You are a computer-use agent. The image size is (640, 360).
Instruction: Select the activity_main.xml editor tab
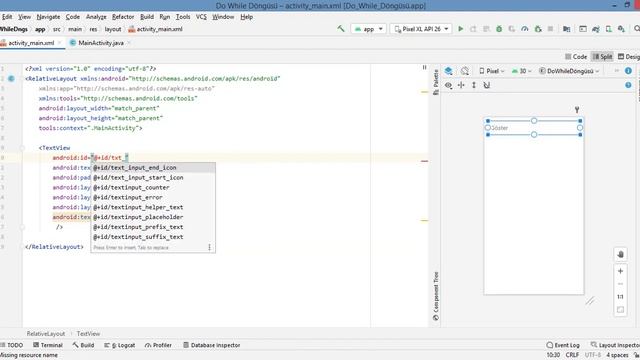click(31, 43)
